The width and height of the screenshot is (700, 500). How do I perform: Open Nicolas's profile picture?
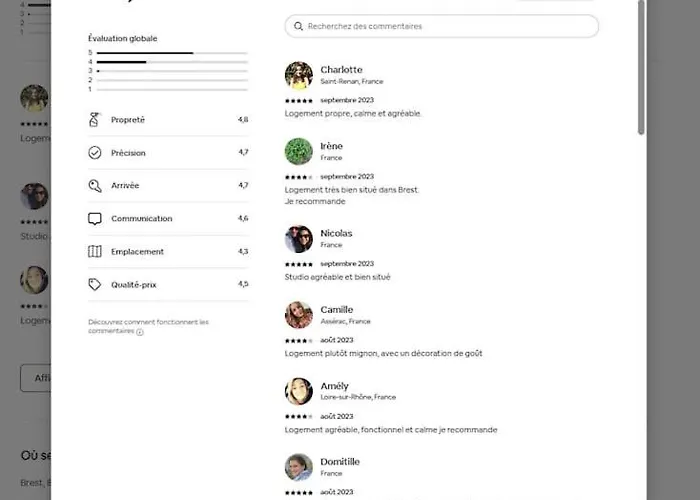(299, 239)
